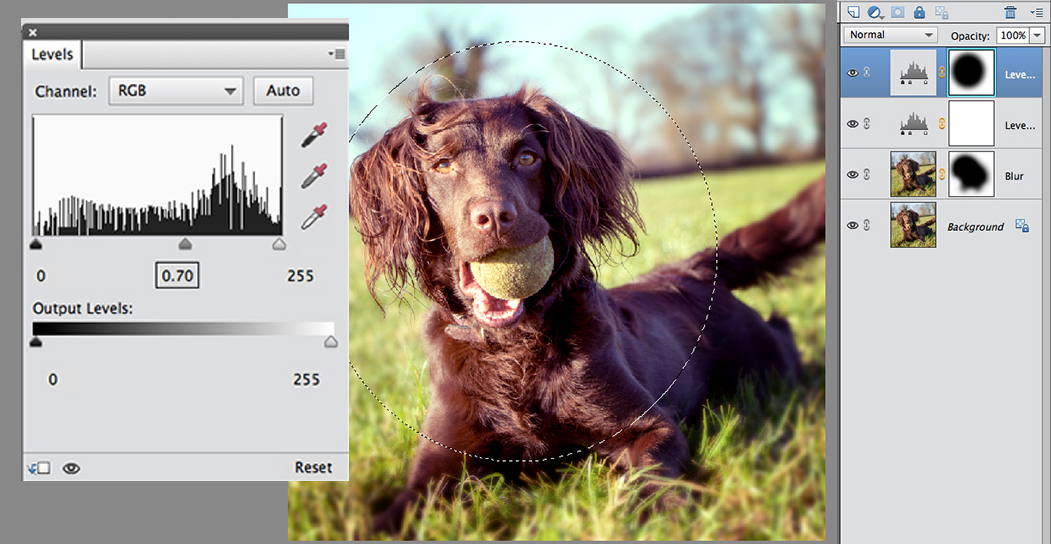Click the chain link of second Levels layer
Viewport: 1051px width, 544px height.
pos(942,123)
